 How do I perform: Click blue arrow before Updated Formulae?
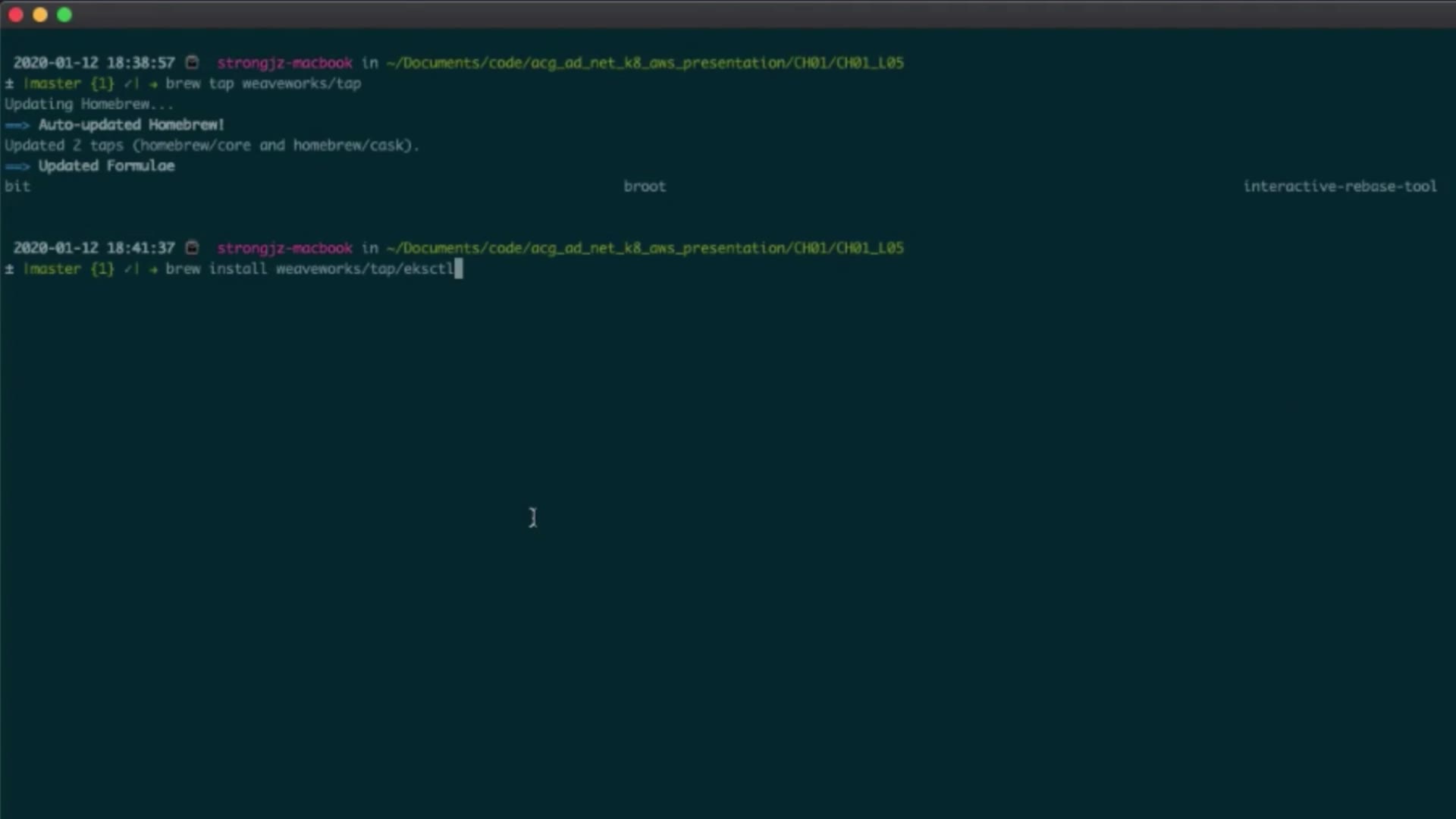pos(17,166)
